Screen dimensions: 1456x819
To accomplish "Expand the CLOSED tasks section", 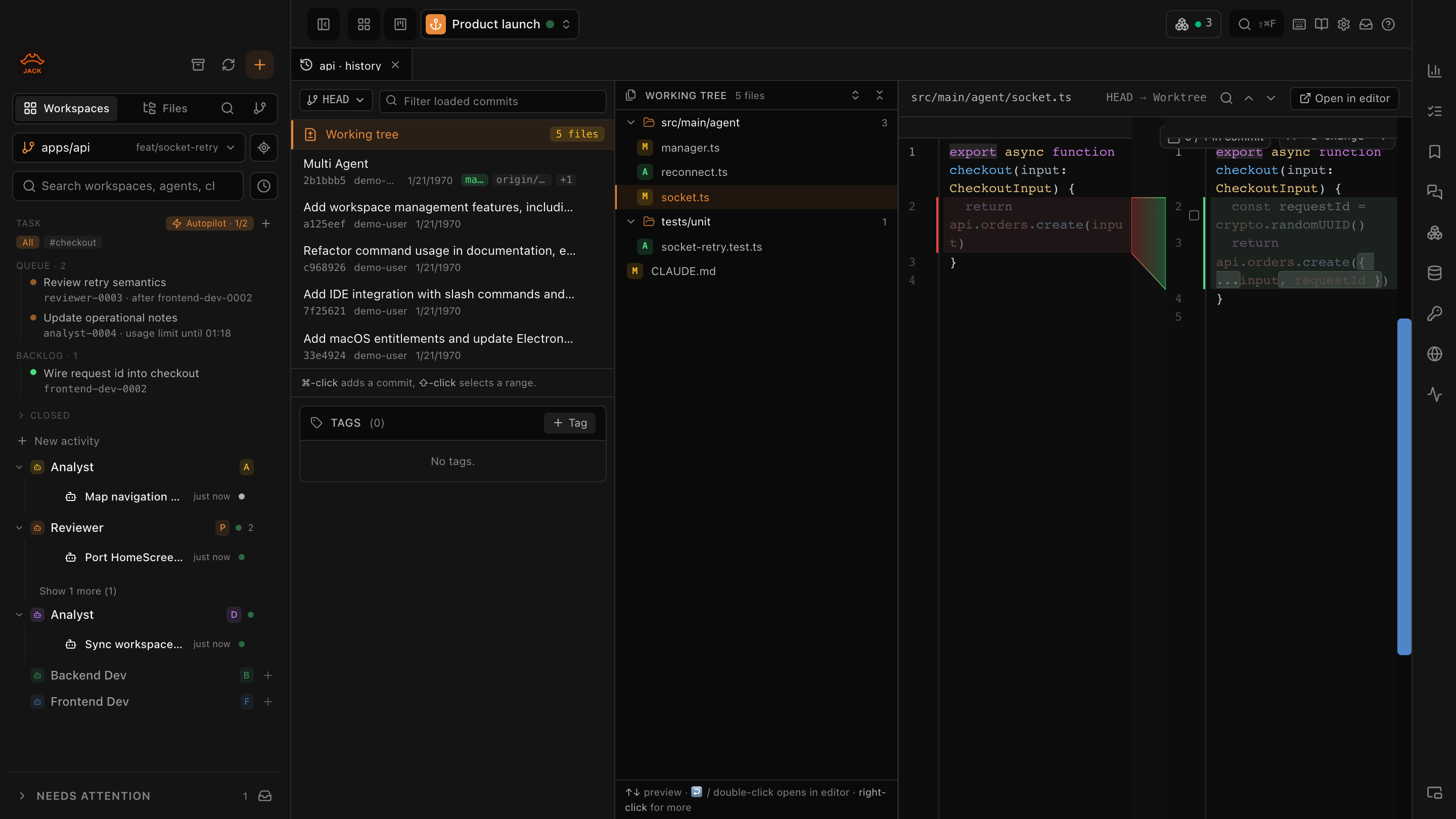I will coord(43,416).
